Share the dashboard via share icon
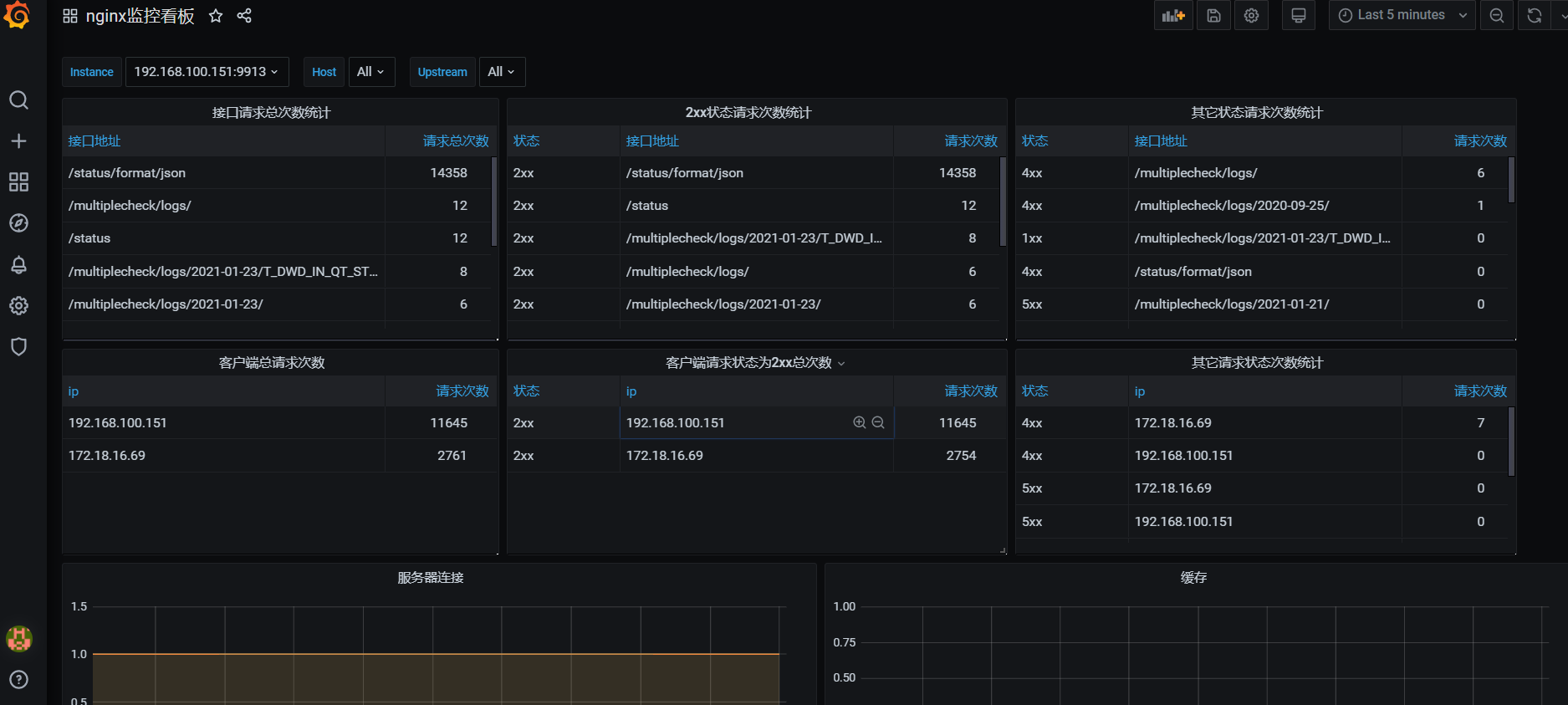This screenshot has width=1568, height=705. click(x=244, y=16)
